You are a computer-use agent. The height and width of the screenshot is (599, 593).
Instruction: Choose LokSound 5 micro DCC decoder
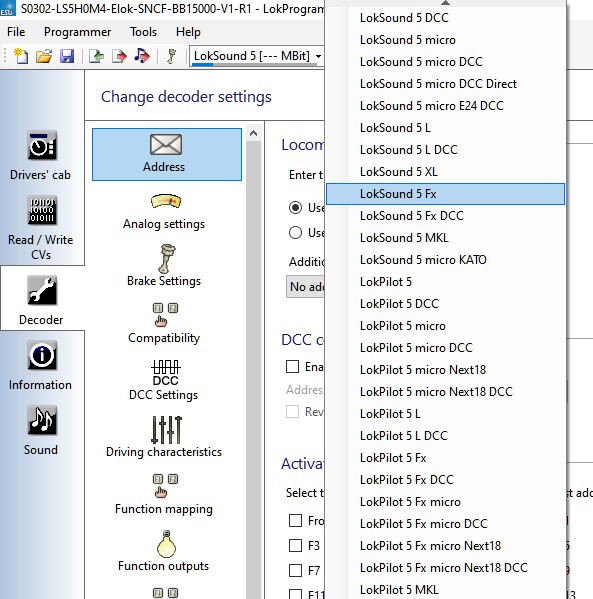point(445,62)
